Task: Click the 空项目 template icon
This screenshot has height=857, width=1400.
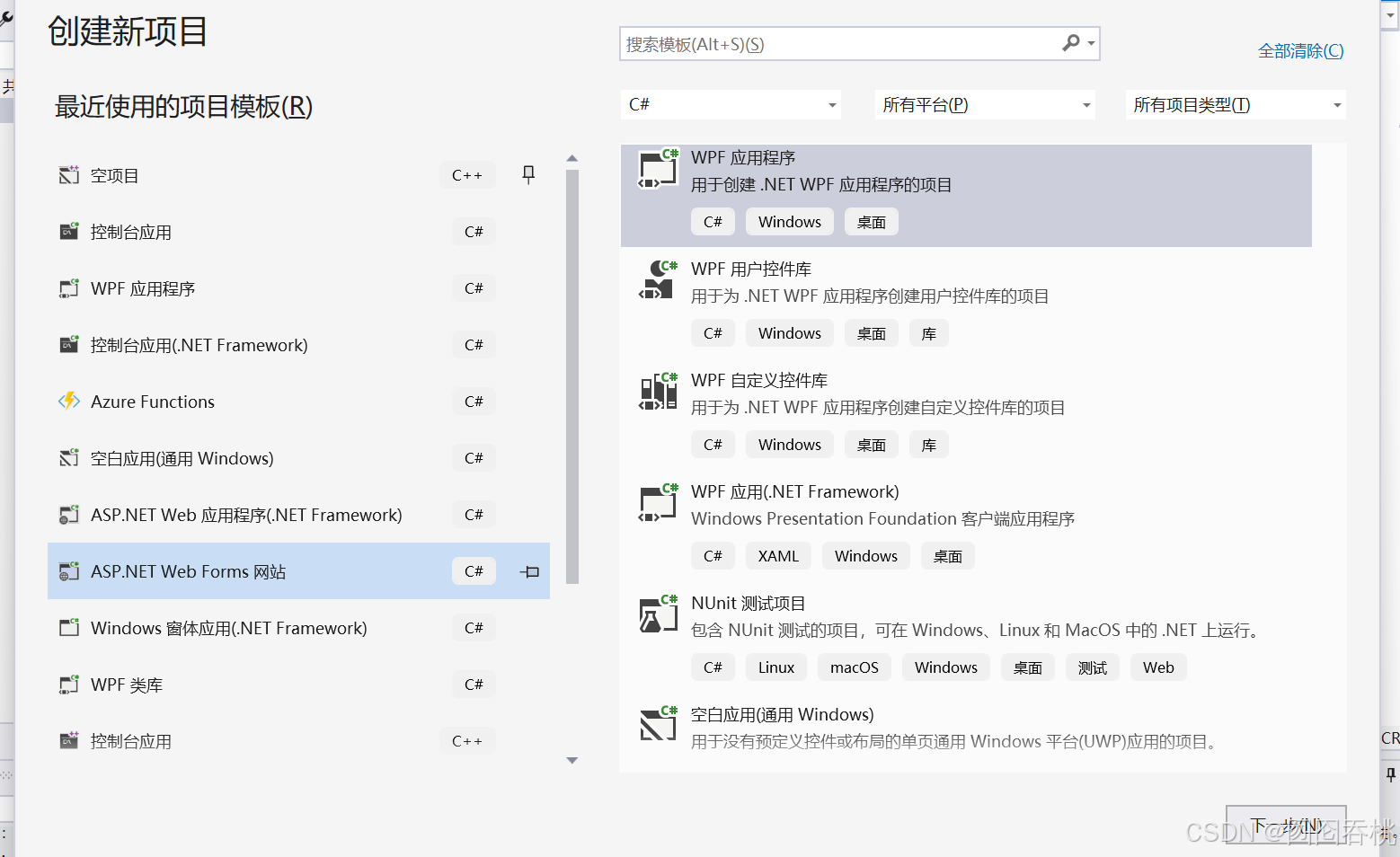Action: click(69, 175)
